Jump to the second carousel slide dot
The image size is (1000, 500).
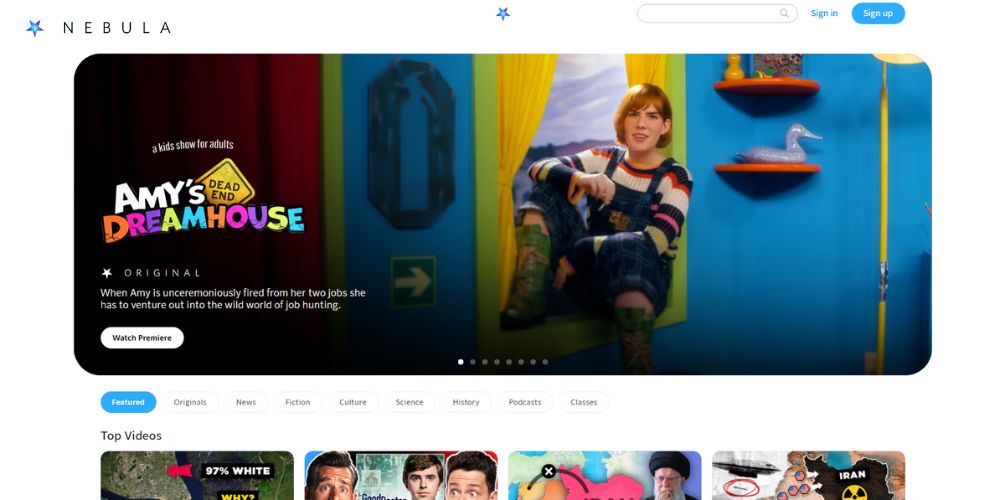pyautogui.click(x=473, y=362)
